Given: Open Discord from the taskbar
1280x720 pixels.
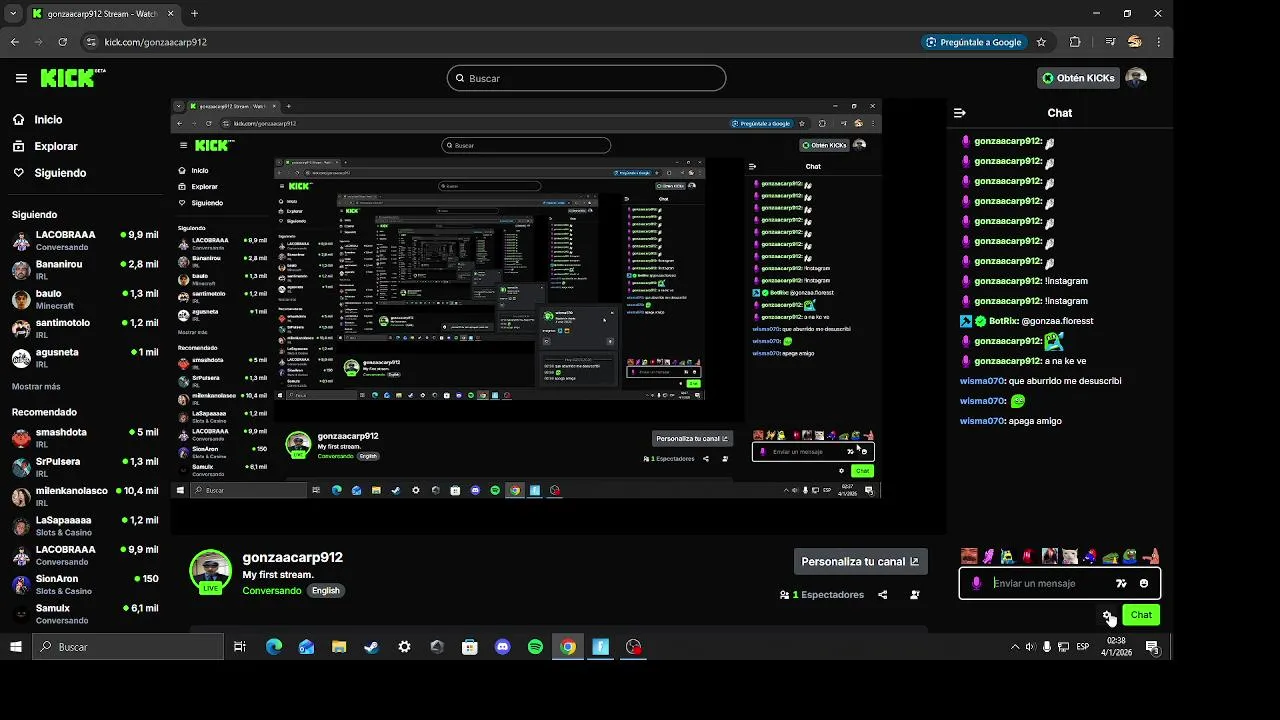Looking at the screenshot, I should tap(502, 647).
